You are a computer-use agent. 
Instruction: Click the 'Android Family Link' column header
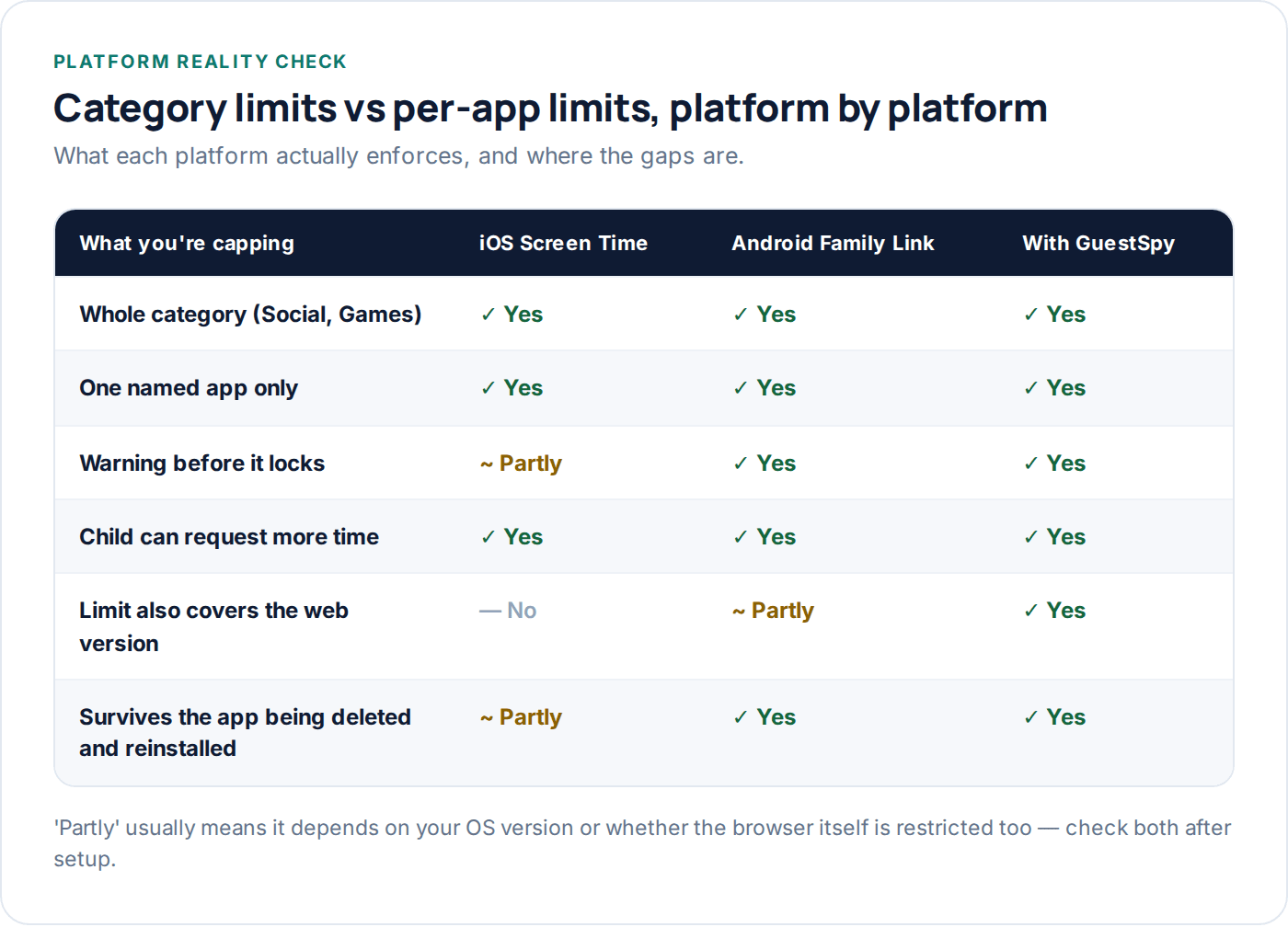(x=833, y=244)
